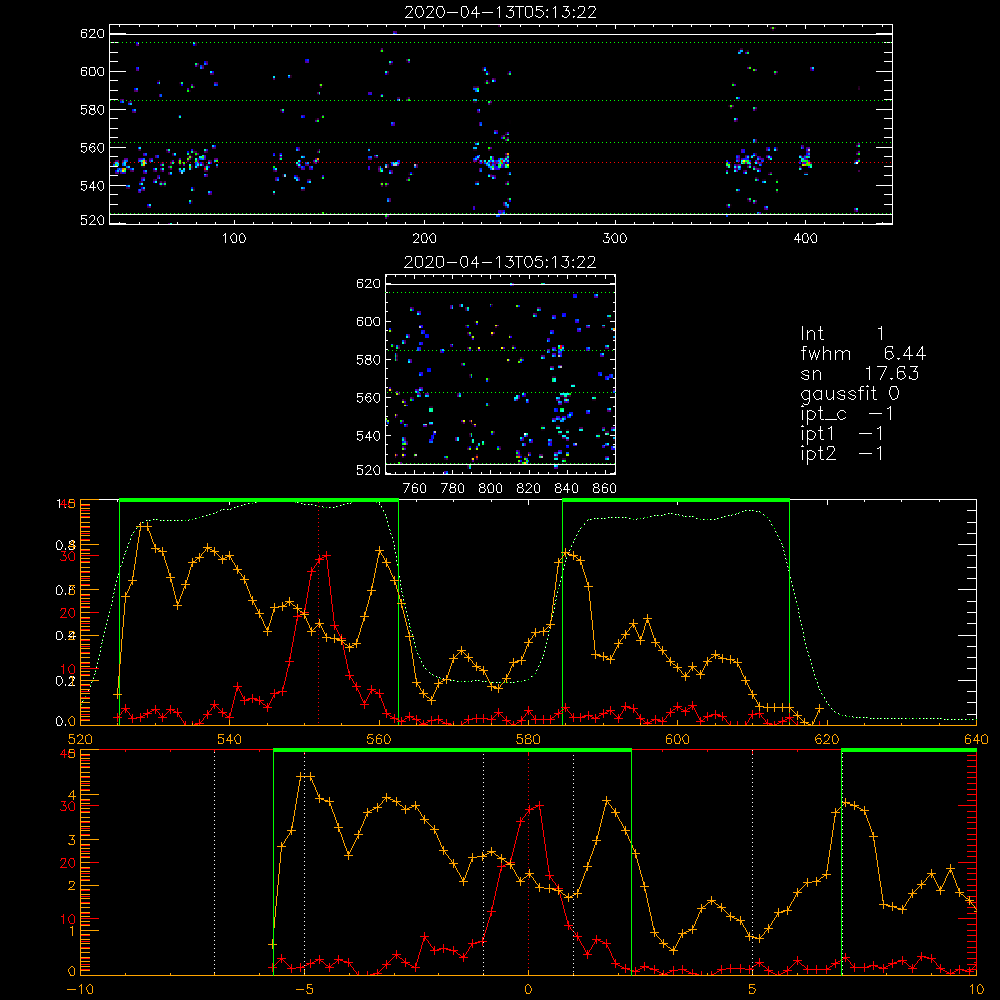
Task: Click the 0 x-axis label of bottom plot
Action: tap(528, 989)
